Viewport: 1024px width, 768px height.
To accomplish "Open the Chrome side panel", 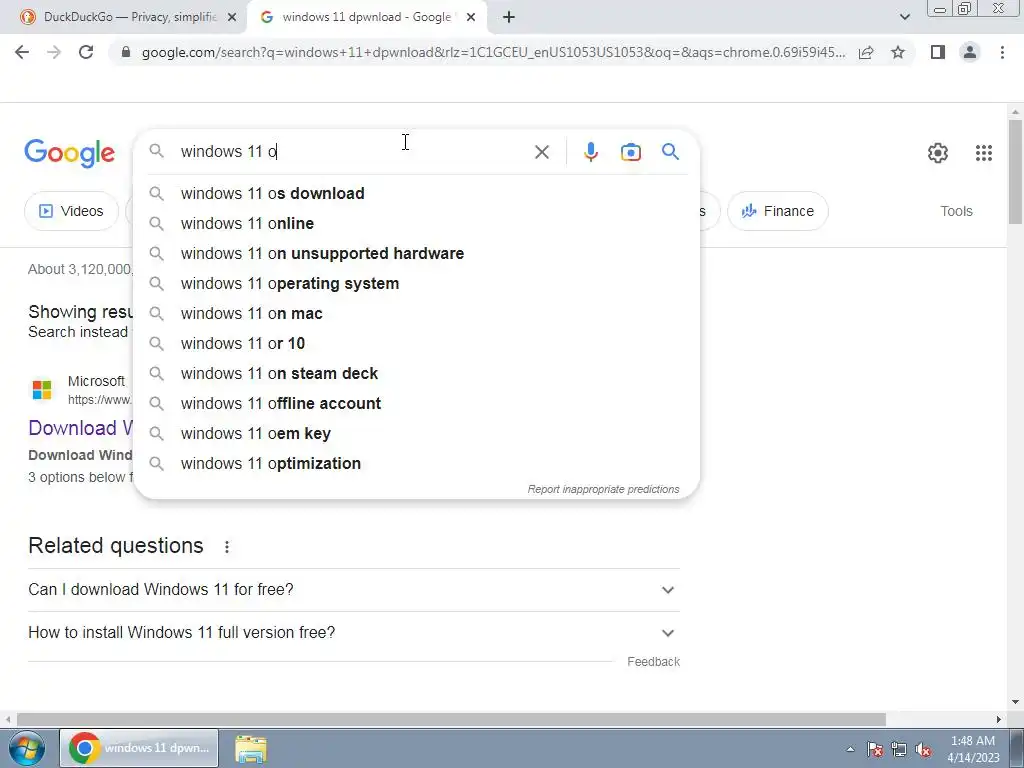I will (938, 52).
